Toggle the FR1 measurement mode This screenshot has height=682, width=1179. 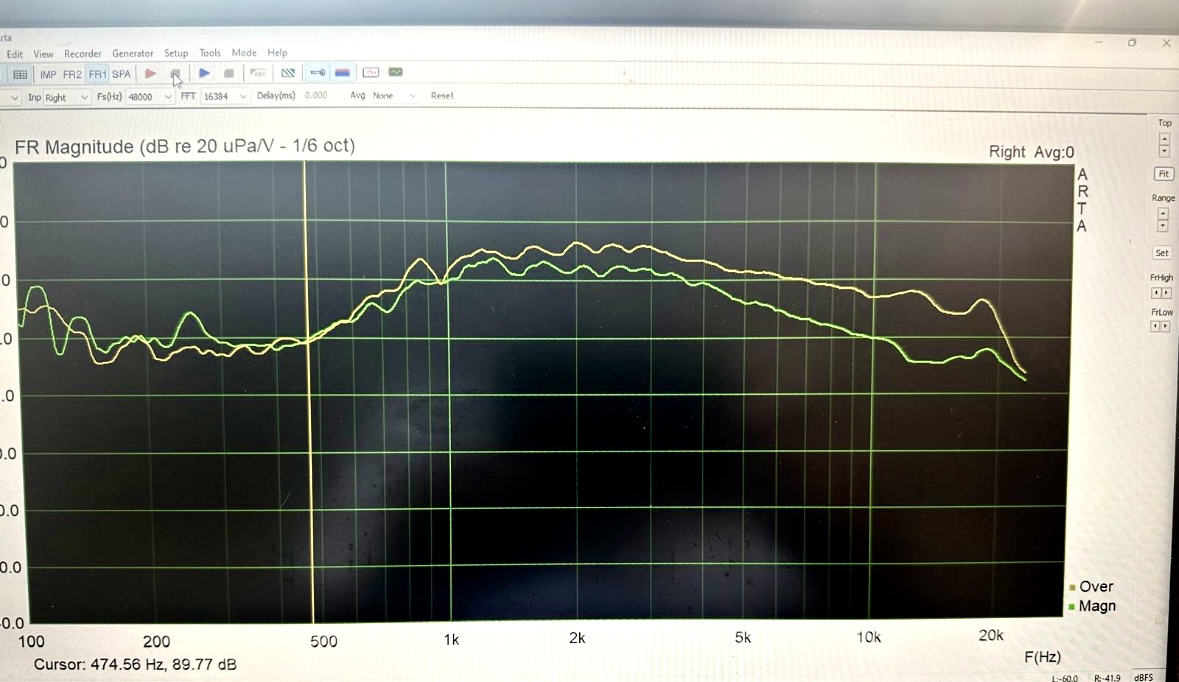(x=97, y=74)
